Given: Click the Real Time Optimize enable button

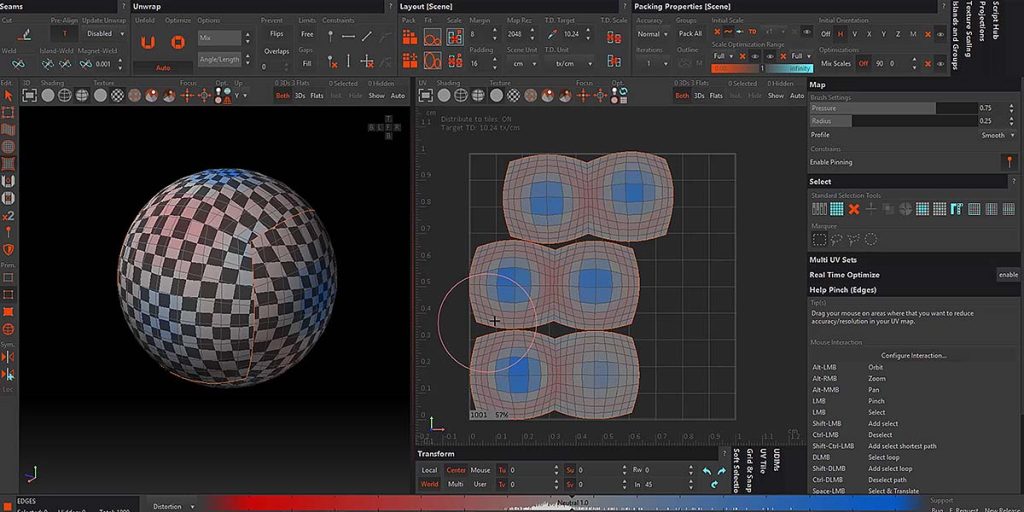Looking at the screenshot, I should click(1008, 275).
